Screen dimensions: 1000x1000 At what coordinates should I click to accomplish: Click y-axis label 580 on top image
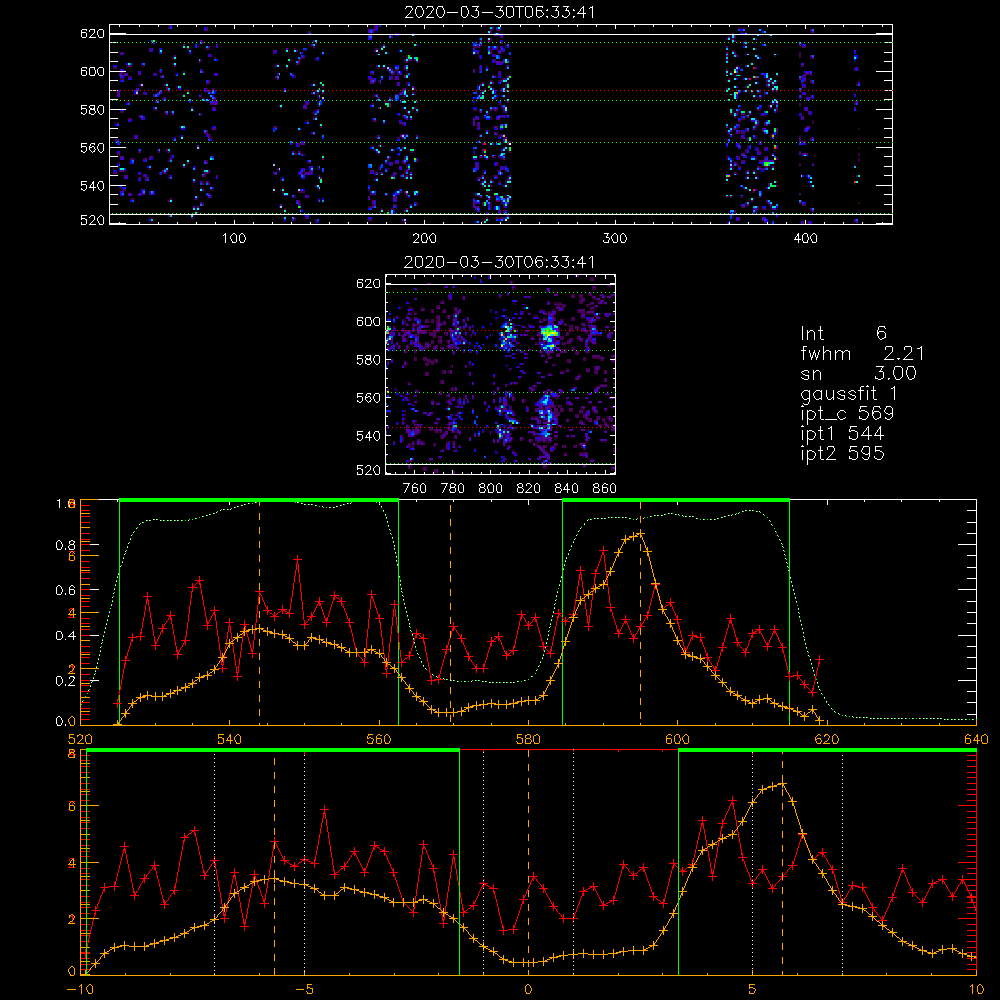[92, 110]
